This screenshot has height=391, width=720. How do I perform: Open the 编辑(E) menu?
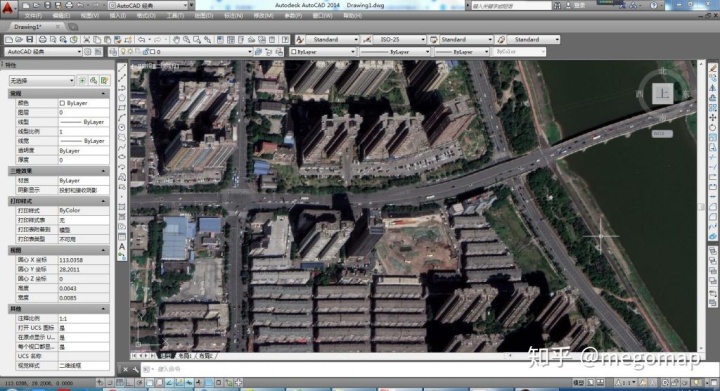61,16
